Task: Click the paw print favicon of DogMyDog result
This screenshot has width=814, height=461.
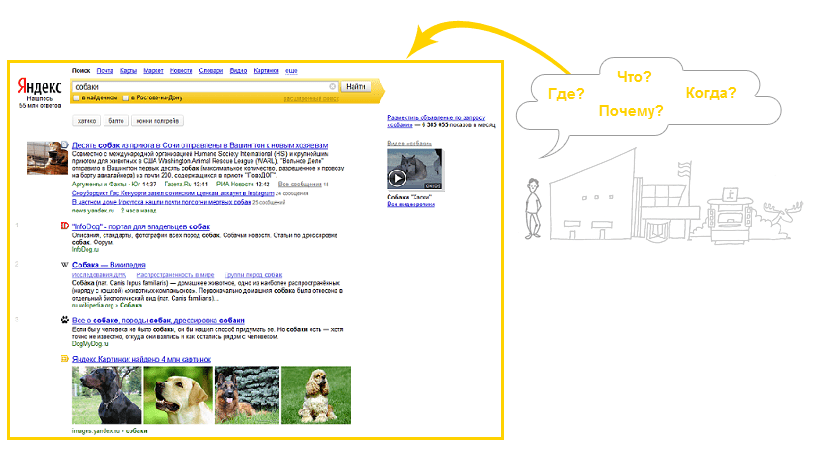Action: tap(64, 320)
